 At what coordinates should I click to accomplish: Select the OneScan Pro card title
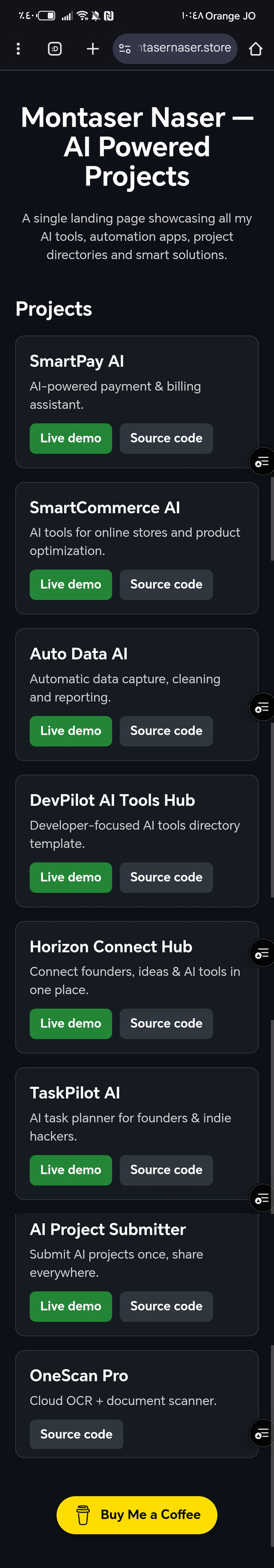[x=79, y=1376]
